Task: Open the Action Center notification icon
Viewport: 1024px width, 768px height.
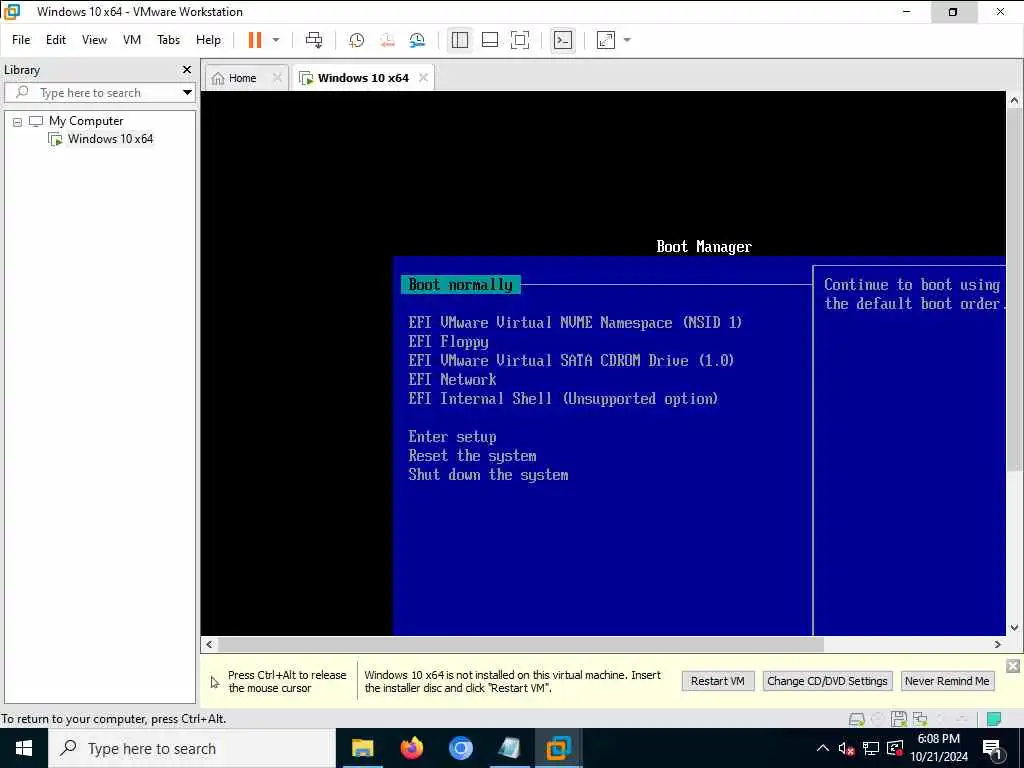Action: (x=993, y=749)
